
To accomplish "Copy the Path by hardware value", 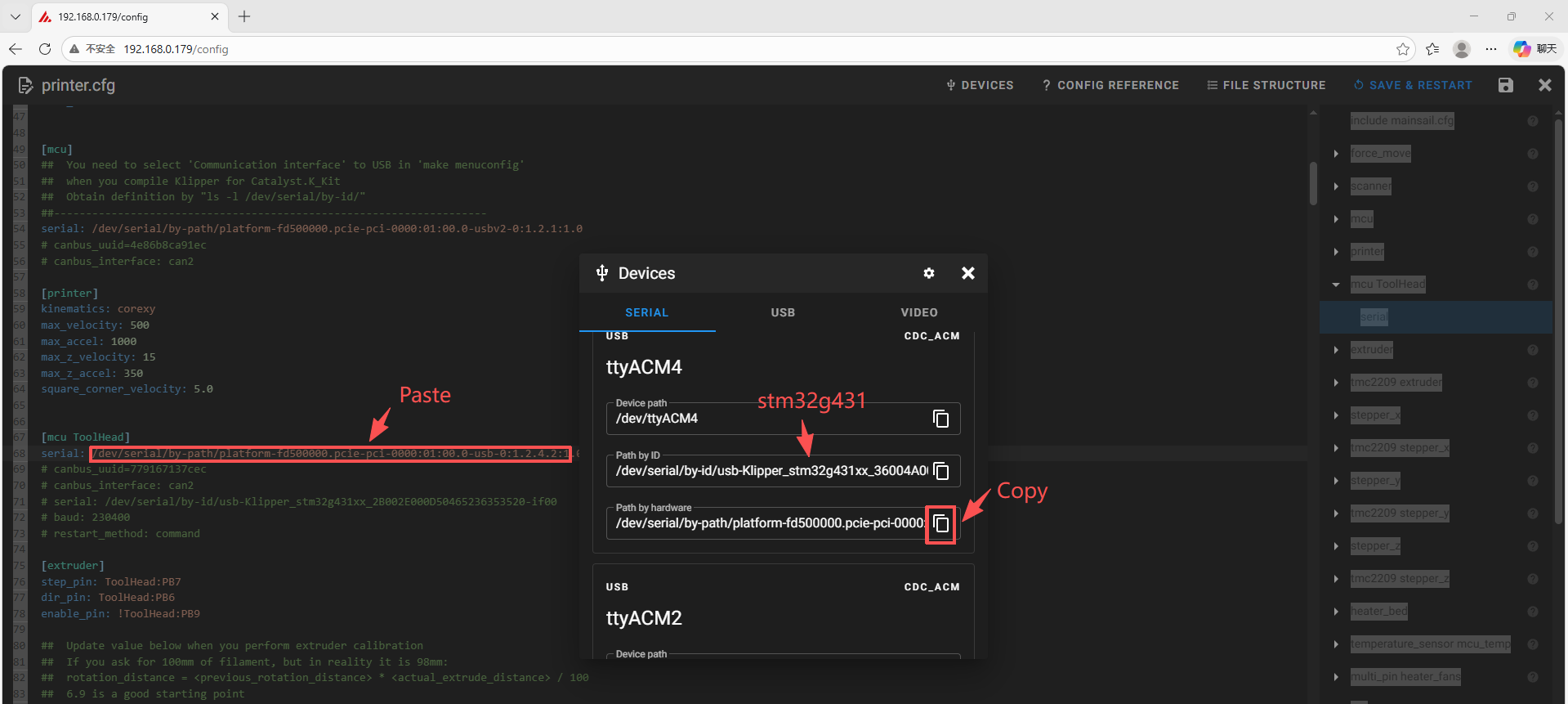I will [940, 524].
